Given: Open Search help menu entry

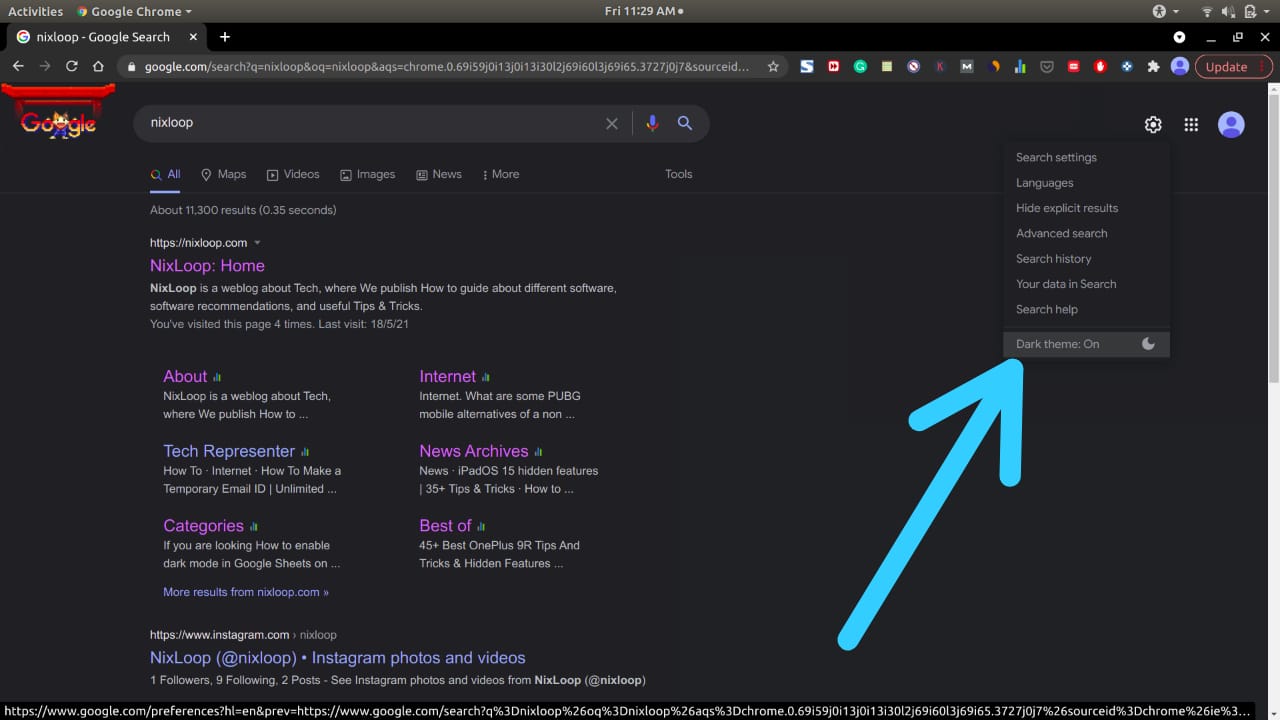Looking at the screenshot, I should (x=1046, y=309).
